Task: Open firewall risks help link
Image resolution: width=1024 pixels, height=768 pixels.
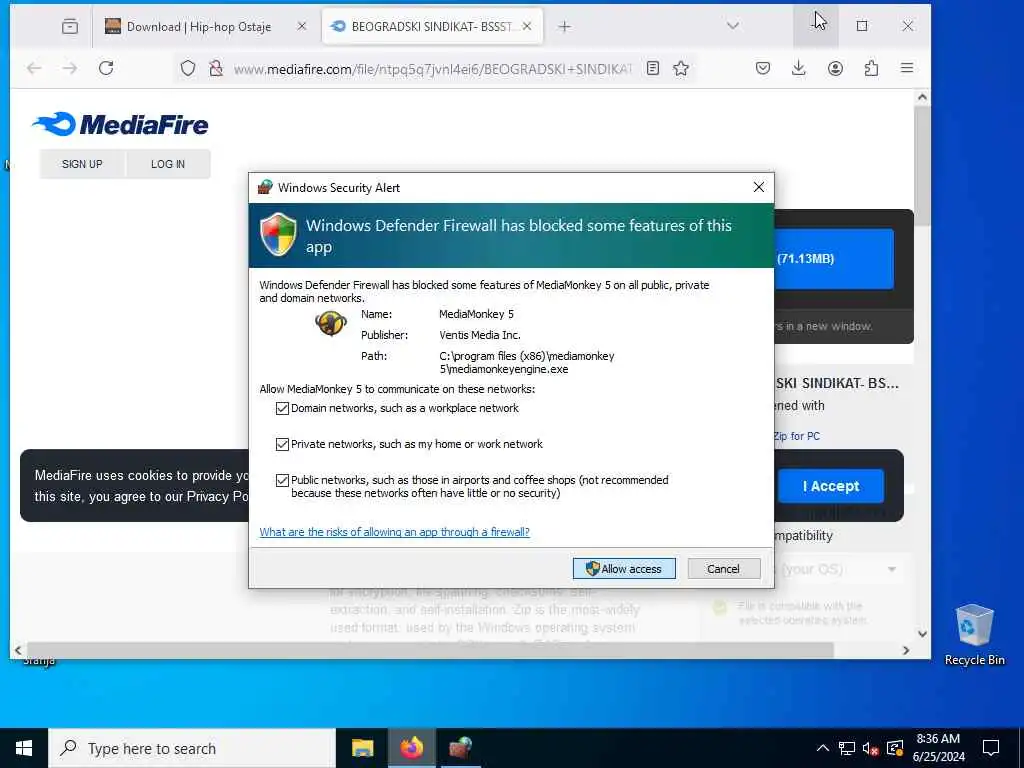Action: 394,532
